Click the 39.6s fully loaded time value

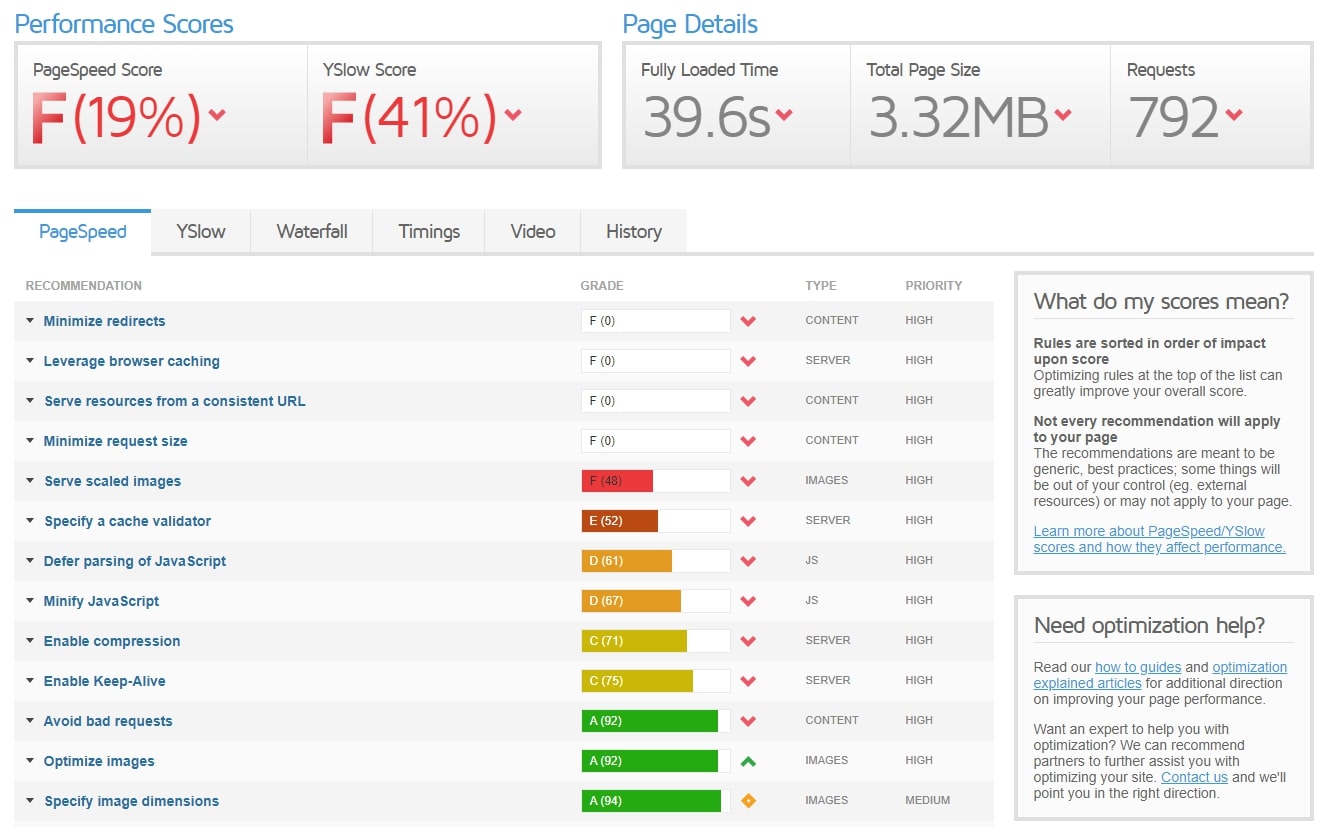(706, 116)
